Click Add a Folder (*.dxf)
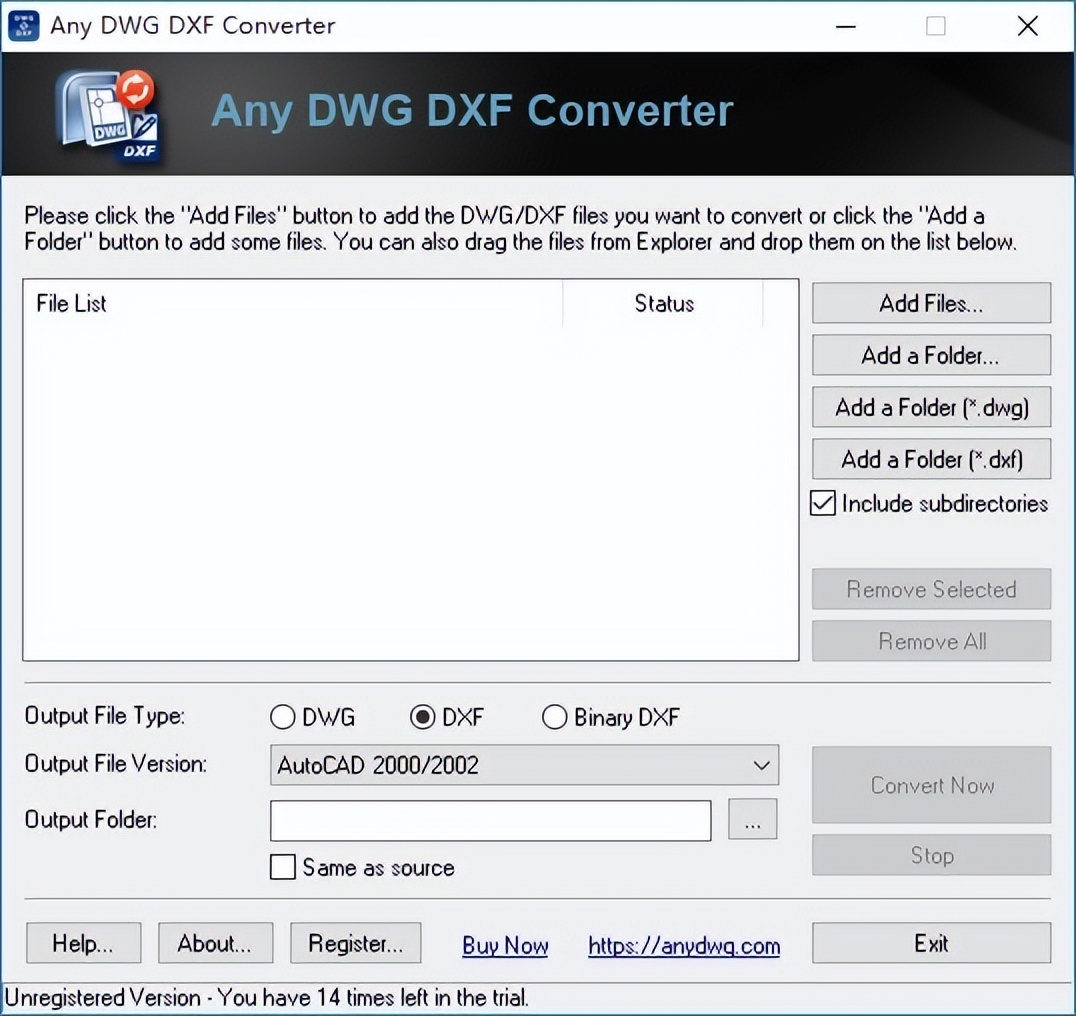 [x=930, y=459]
